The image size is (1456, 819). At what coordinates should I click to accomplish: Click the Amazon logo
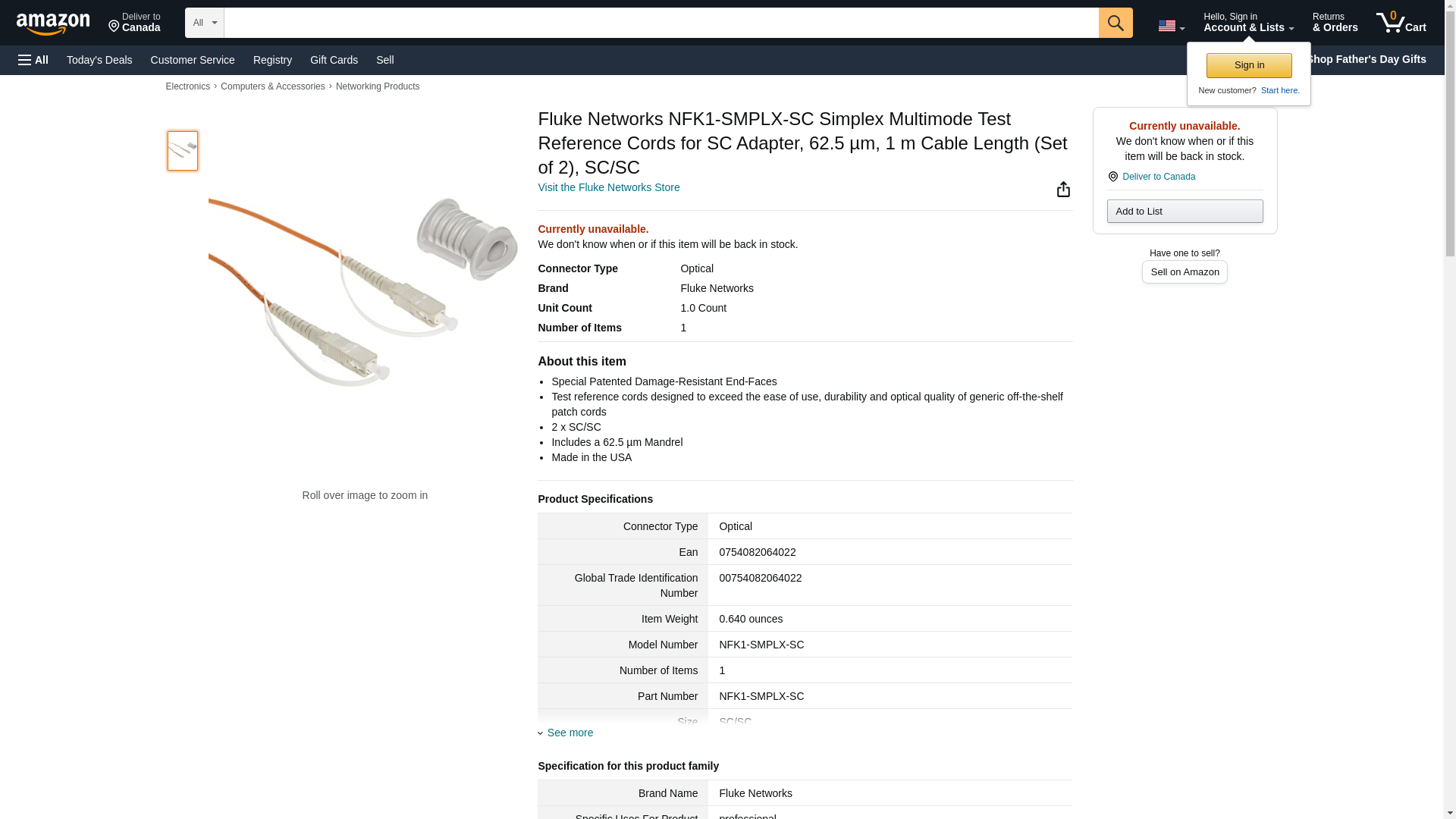click(53, 24)
